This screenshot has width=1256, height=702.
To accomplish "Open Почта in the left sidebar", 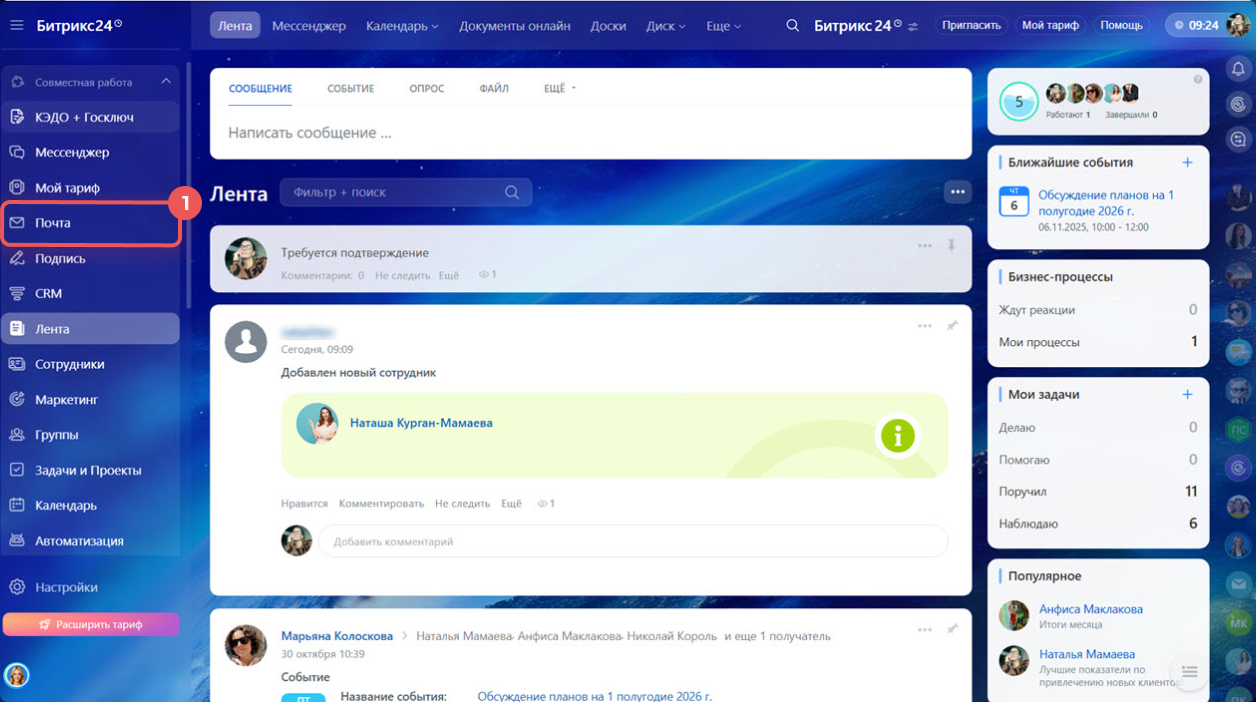I will 53,223.
